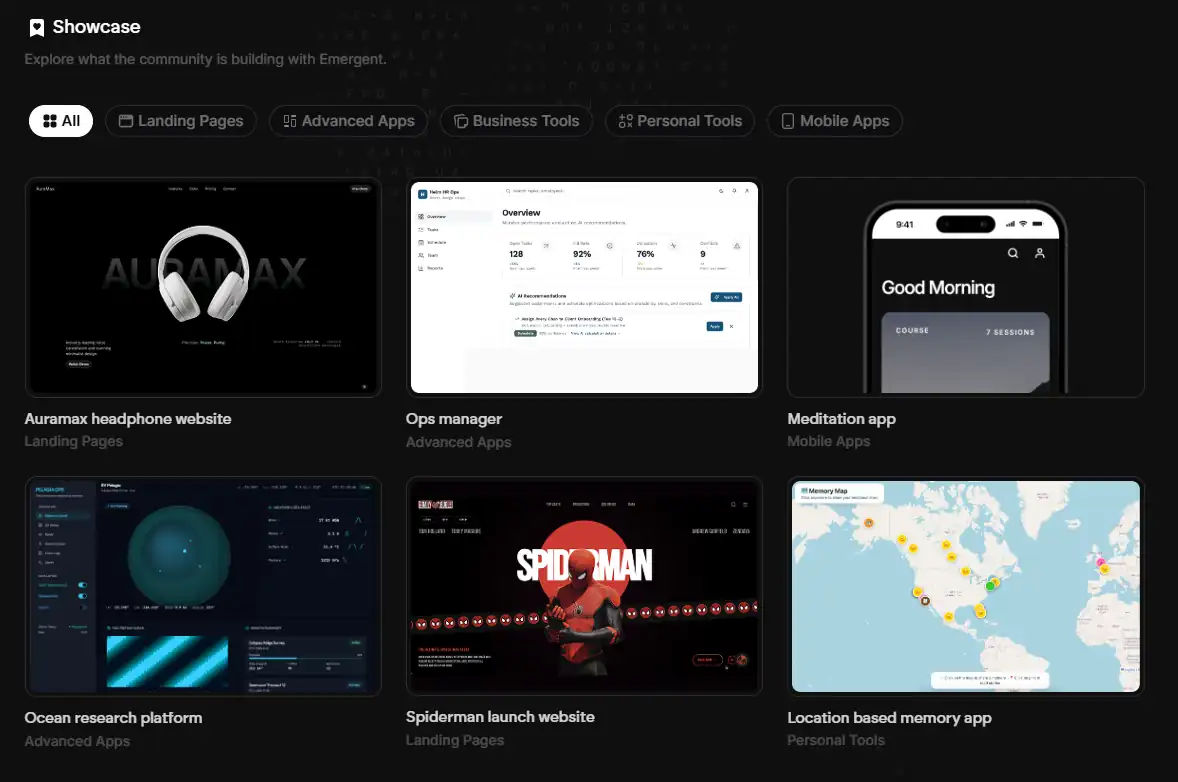Click the Business Tools filter icon
1178x782 pixels.
461,121
